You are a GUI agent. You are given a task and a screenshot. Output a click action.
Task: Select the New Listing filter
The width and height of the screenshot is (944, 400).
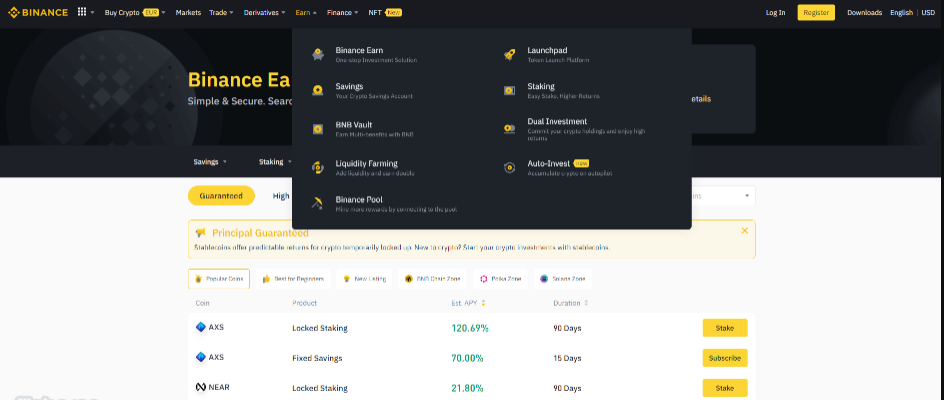[365, 279]
